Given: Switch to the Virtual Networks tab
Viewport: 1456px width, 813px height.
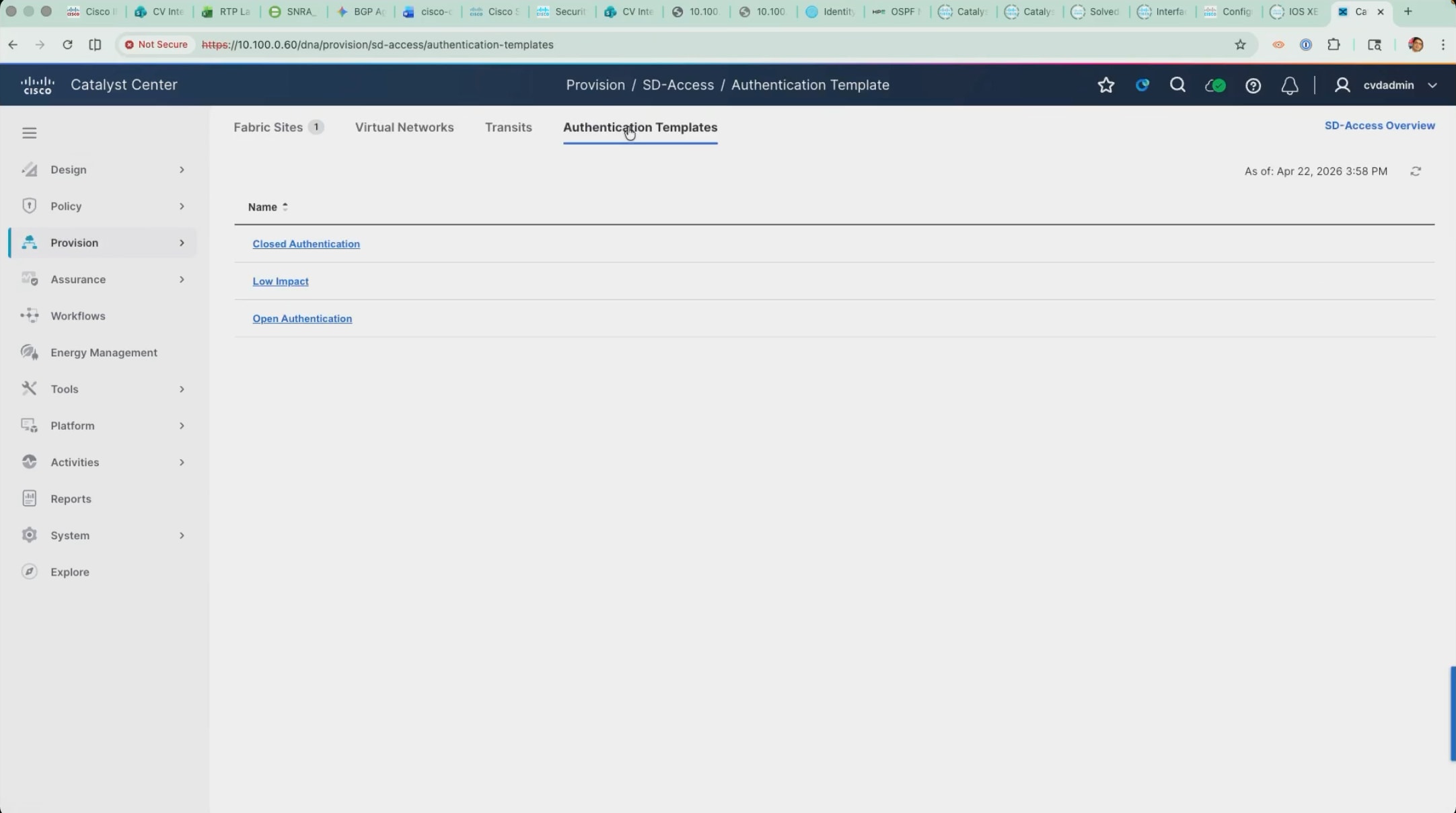Looking at the screenshot, I should pos(404,127).
